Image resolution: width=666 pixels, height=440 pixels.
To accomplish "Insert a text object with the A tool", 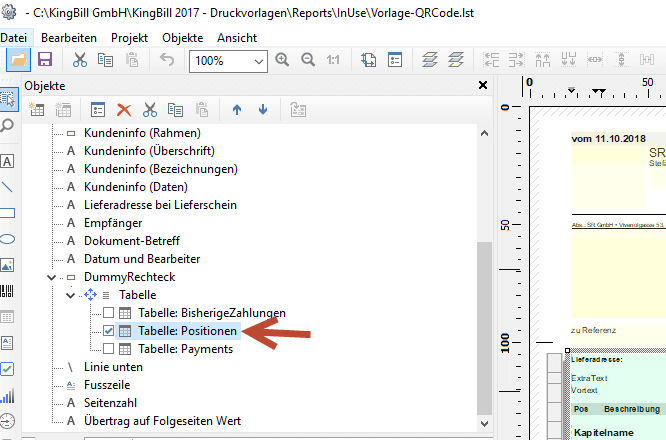I will pyautogui.click(x=7, y=161).
